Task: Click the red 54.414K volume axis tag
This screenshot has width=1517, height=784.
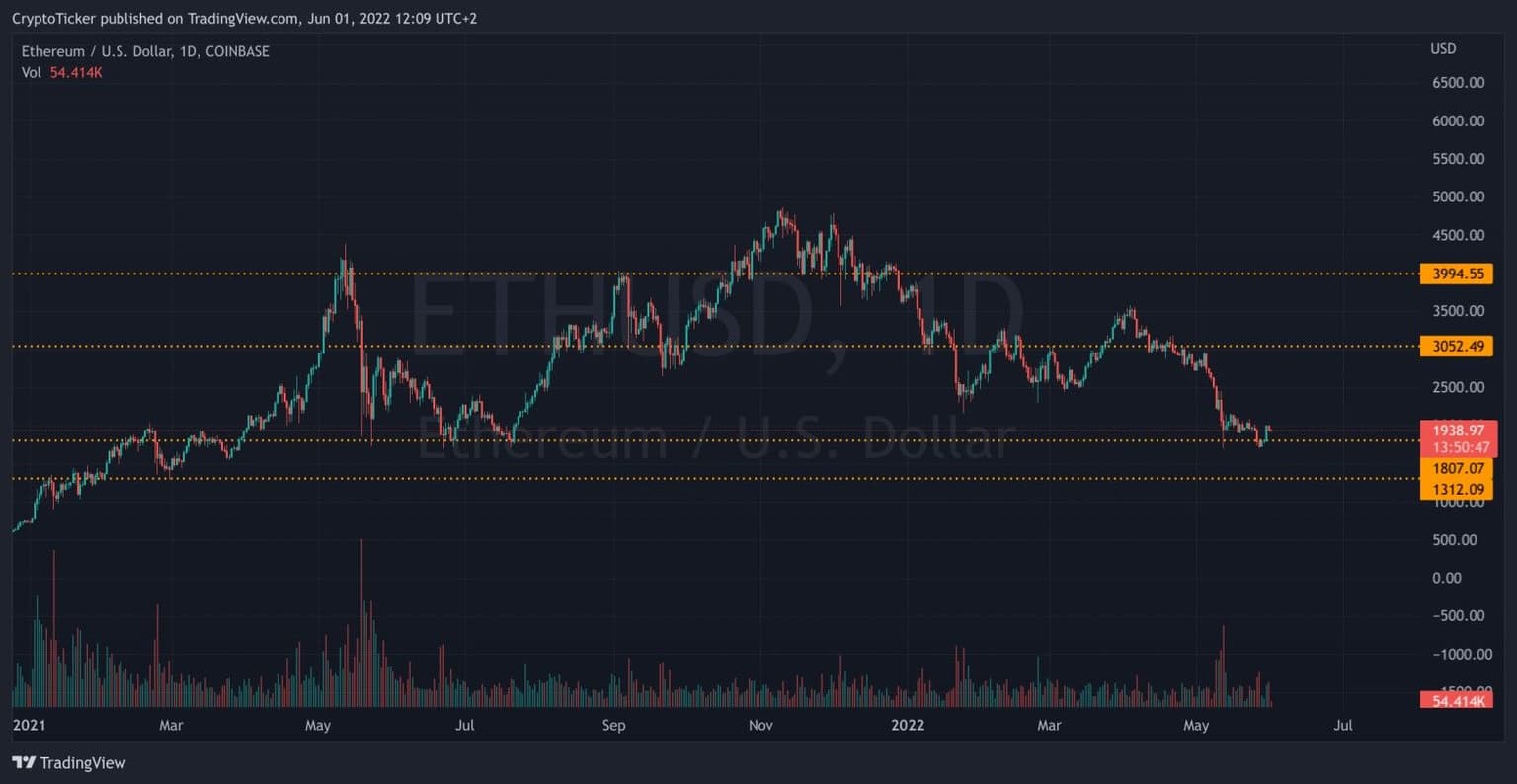Action: point(1457,700)
